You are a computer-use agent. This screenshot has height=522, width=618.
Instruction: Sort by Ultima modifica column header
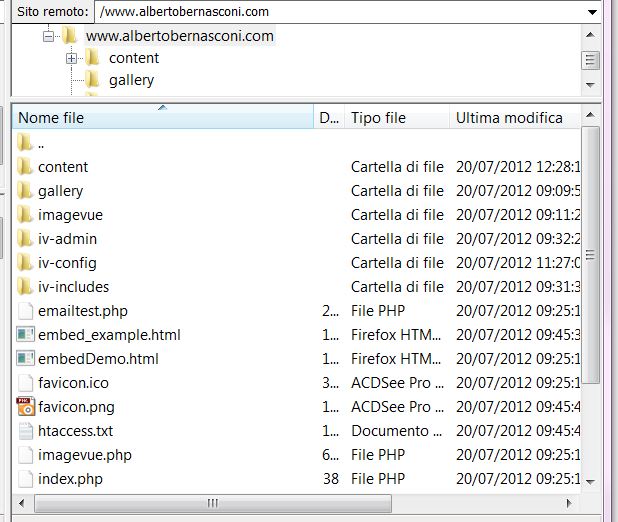(514, 117)
